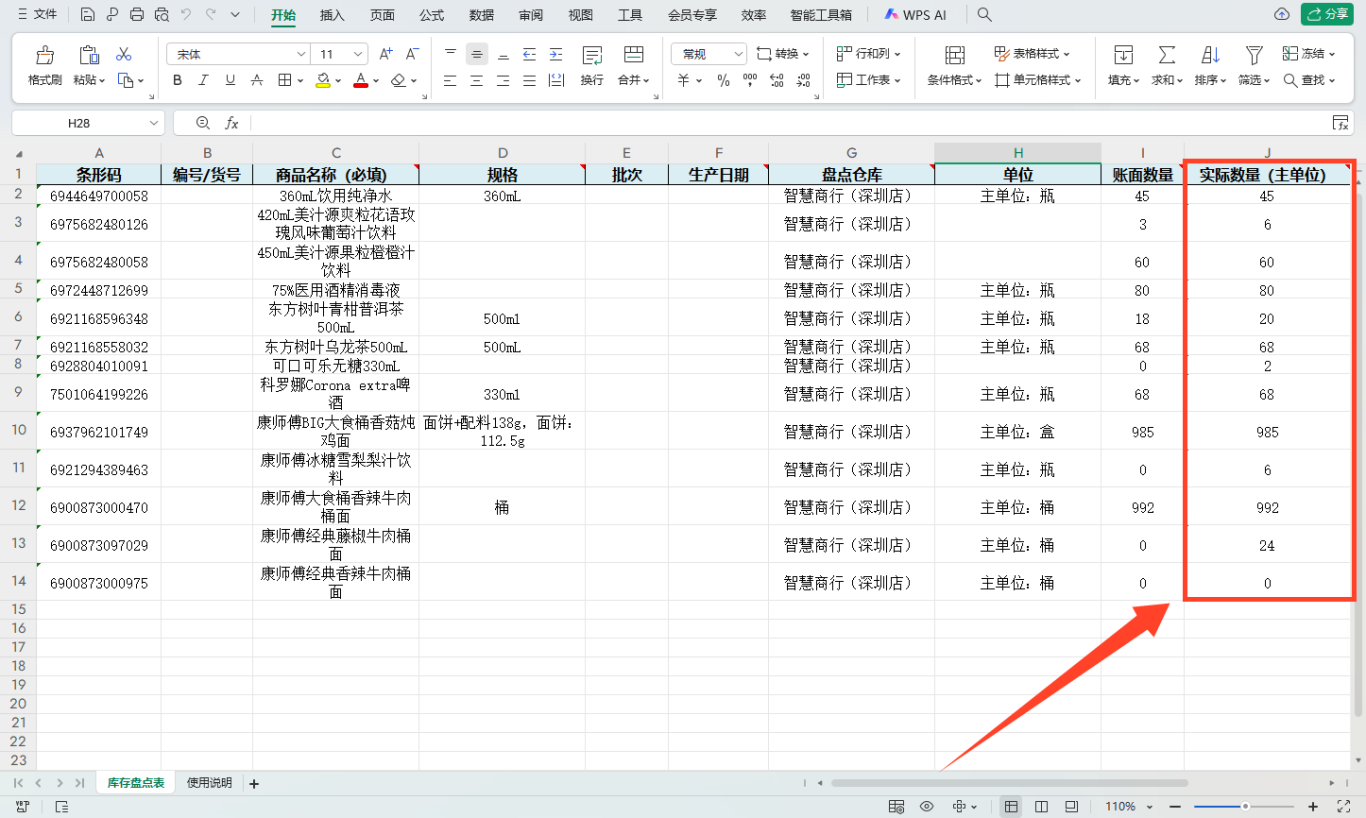The height and width of the screenshot is (818, 1366).
Task: Click the add new sheet plus button
Action: [x=254, y=784]
